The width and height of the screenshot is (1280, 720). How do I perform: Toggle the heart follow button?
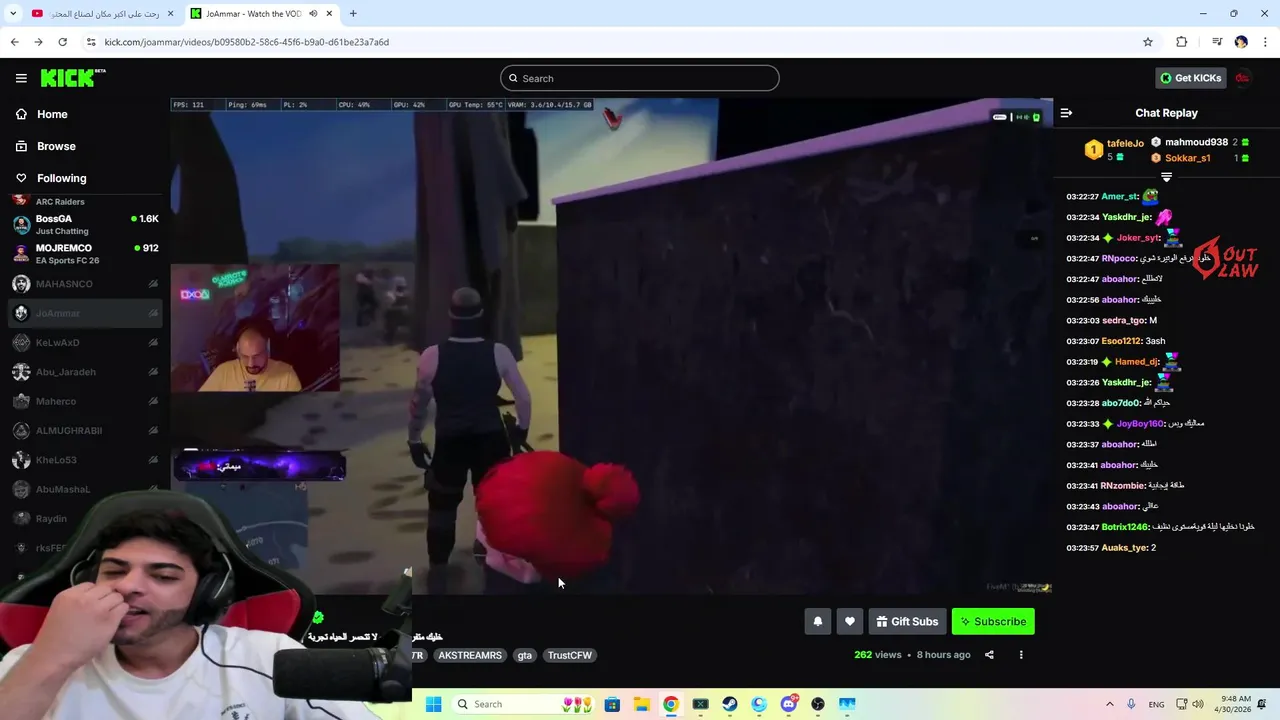(x=850, y=621)
